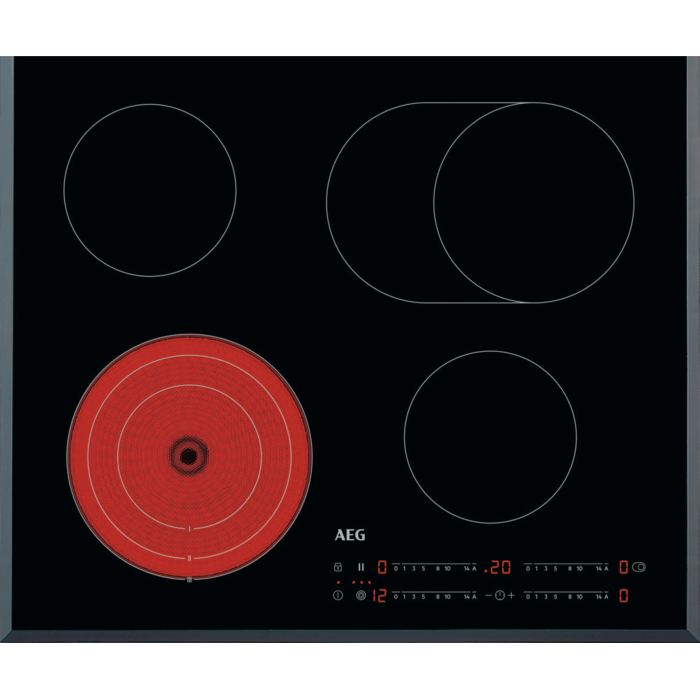Tap the triple-ring zone selector icon
Screen dimensions: 700x700
pyautogui.click(x=361, y=596)
